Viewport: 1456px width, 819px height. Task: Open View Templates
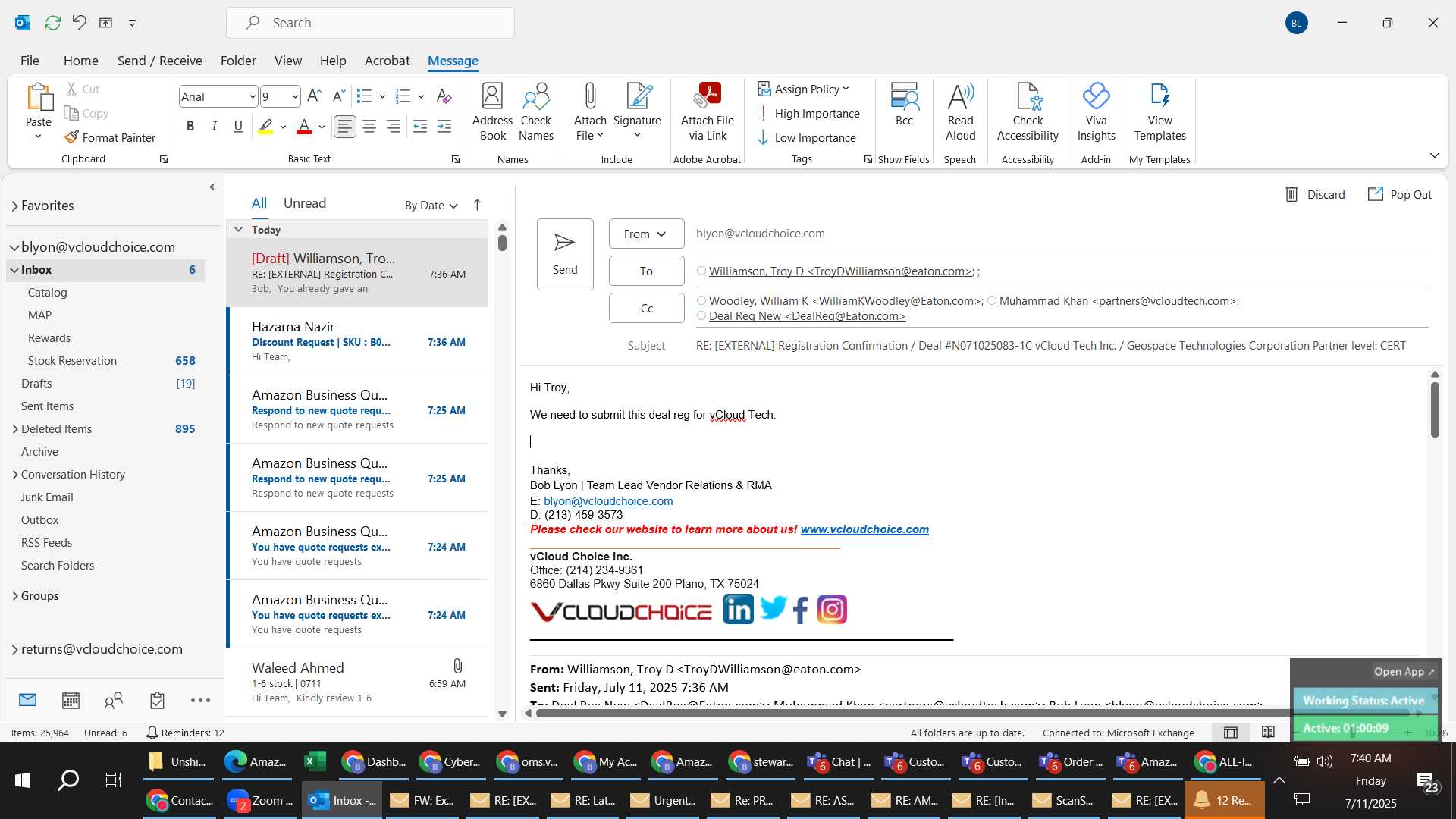(1159, 112)
